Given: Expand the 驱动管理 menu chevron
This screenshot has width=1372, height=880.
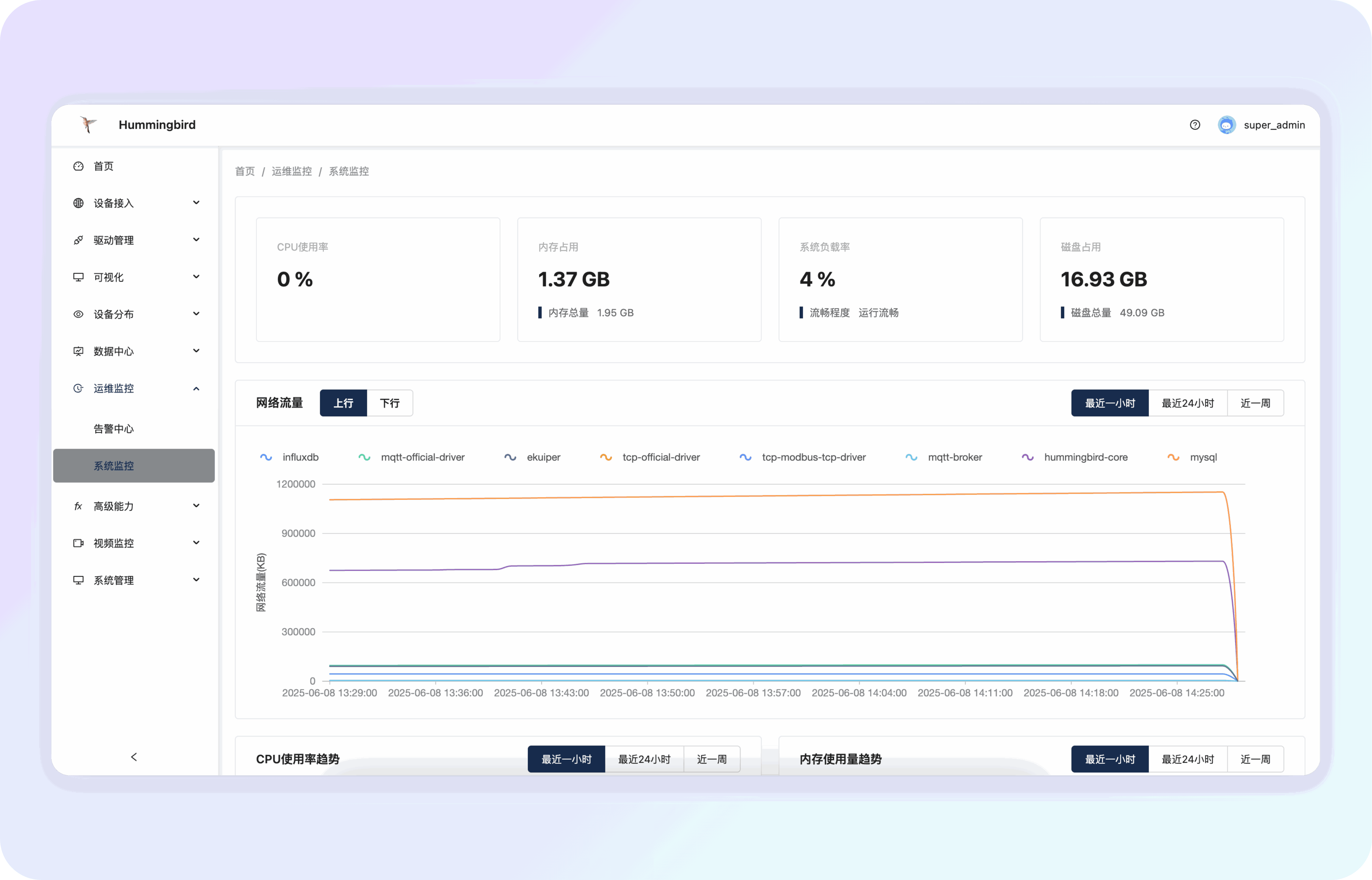Looking at the screenshot, I should pos(196,239).
